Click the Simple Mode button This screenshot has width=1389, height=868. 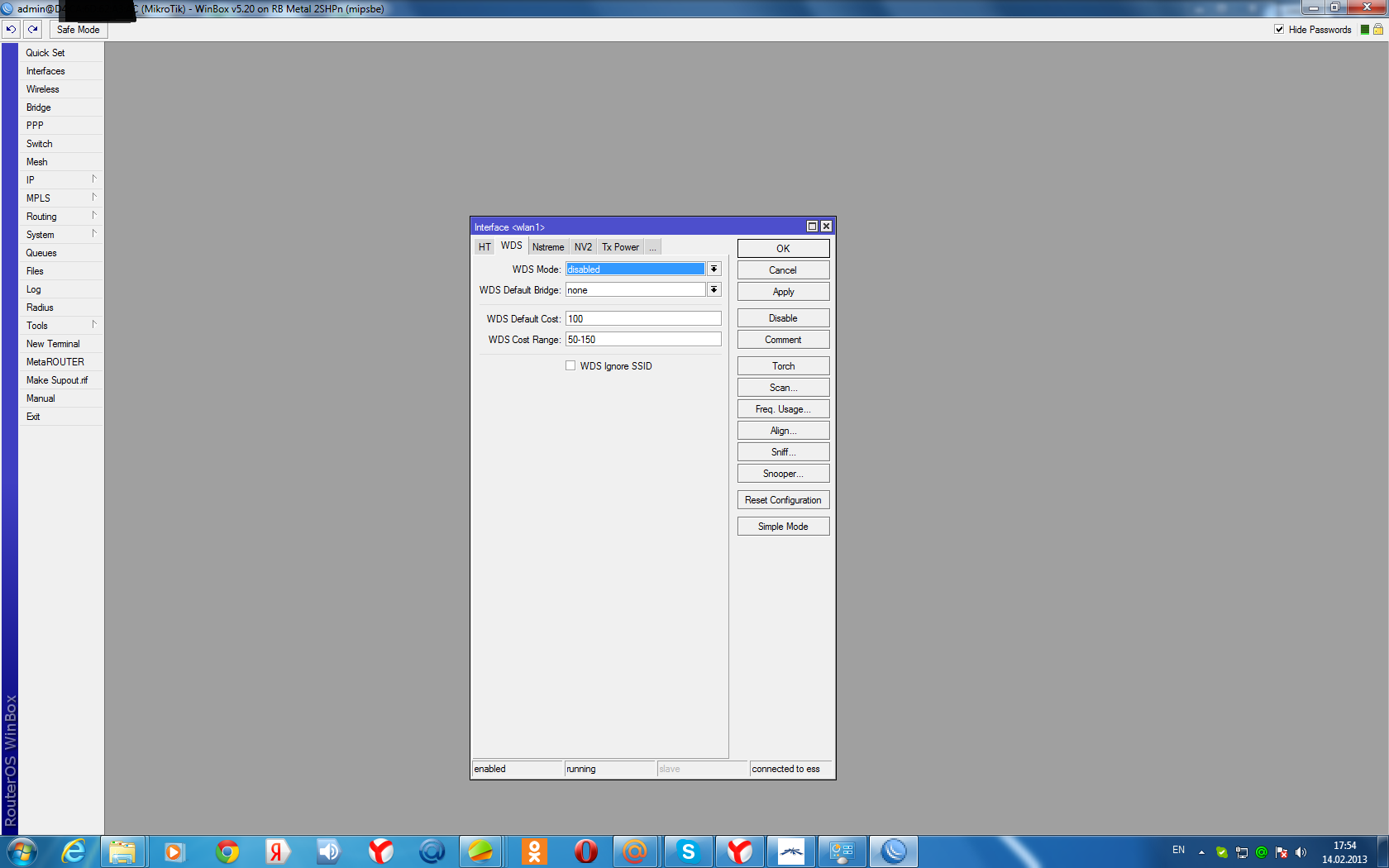click(x=783, y=526)
